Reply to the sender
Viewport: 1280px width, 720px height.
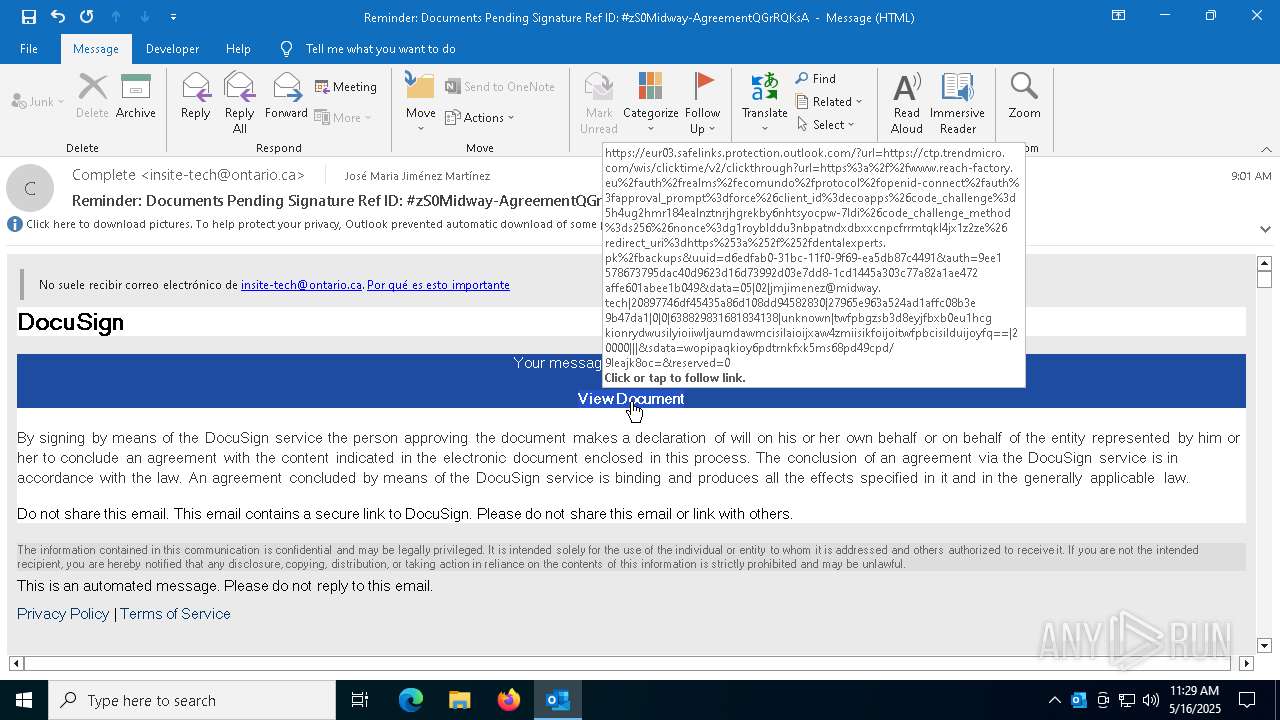196,97
